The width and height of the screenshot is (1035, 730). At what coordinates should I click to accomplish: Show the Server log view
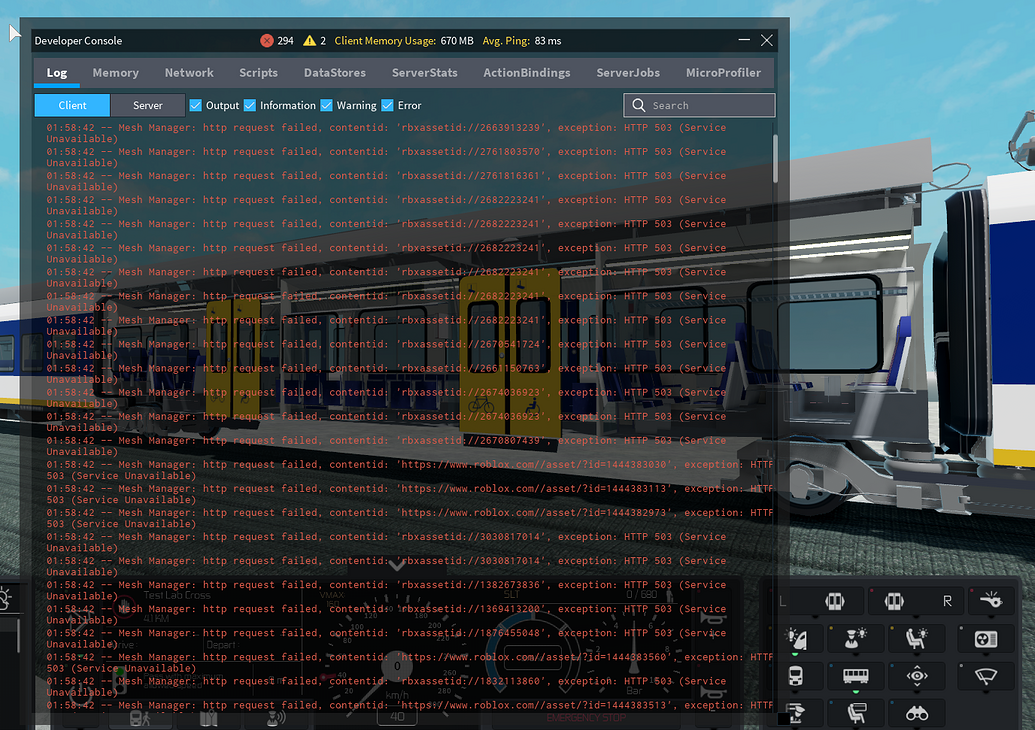[x=147, y=105]
